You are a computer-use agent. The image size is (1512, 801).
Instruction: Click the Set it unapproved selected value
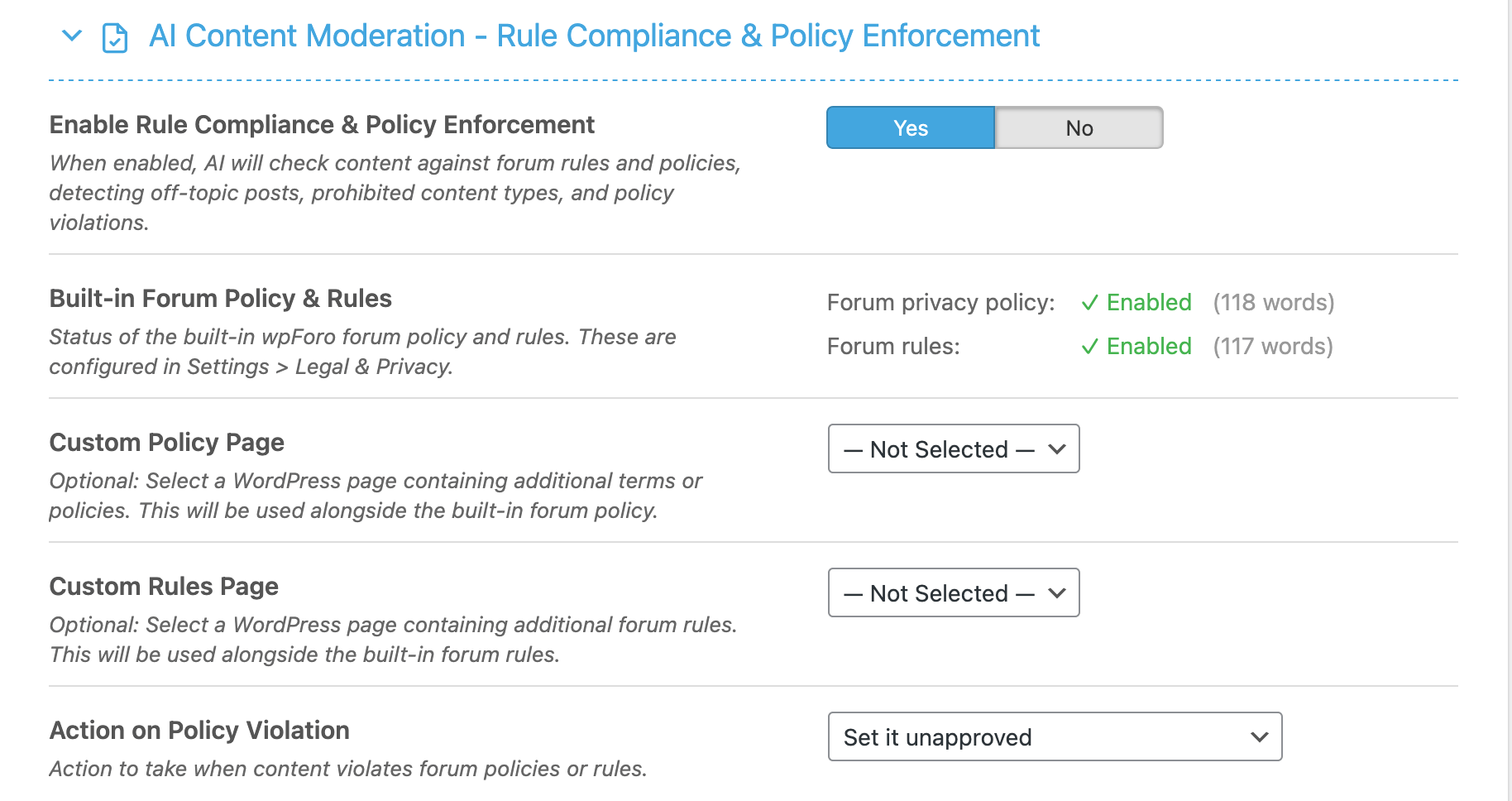coord(936,736)
